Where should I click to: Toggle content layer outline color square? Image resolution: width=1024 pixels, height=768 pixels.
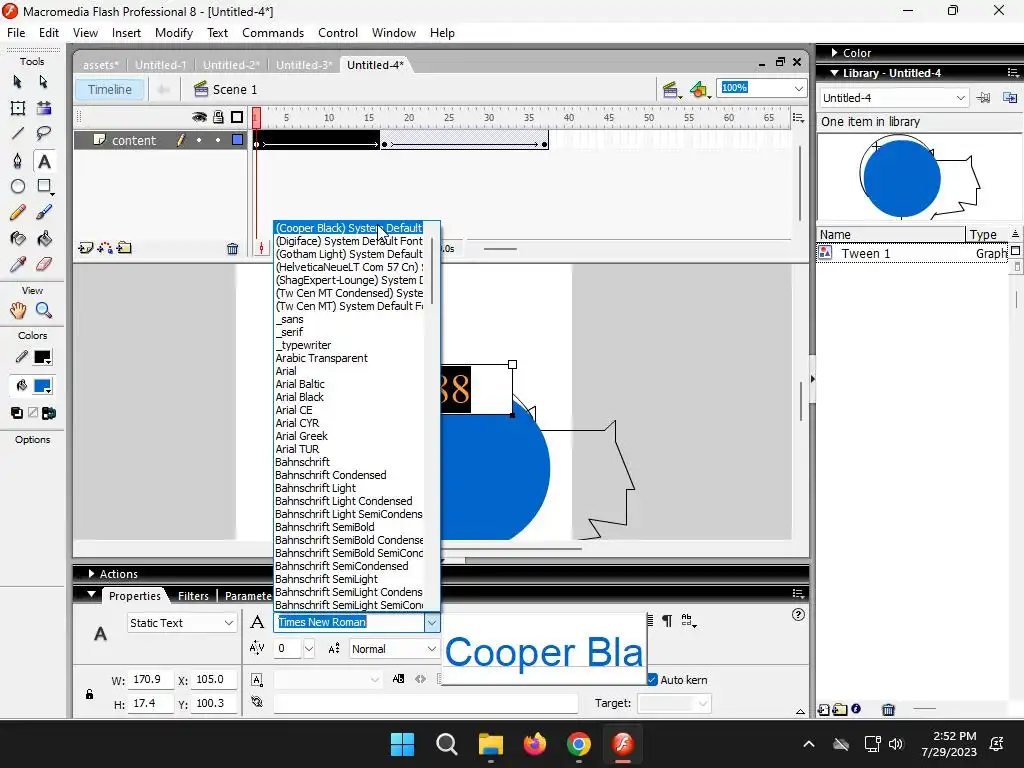pyautogui.click(x=238, y=140)
